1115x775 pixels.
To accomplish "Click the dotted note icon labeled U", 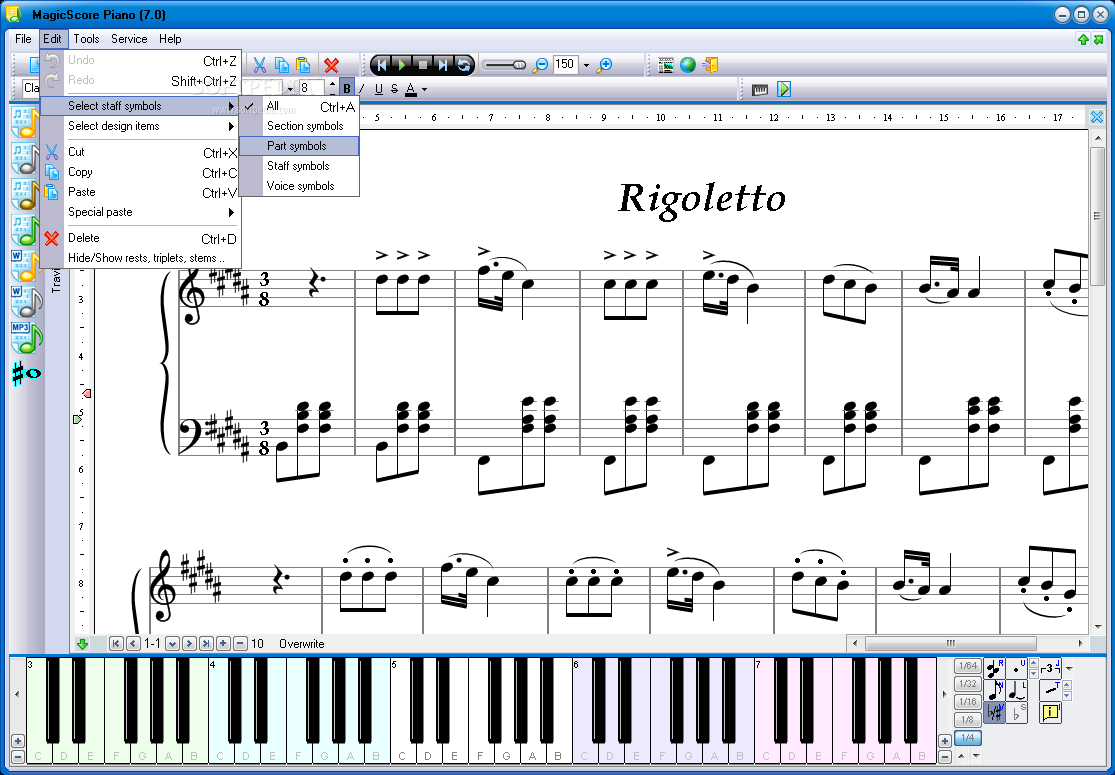I will point(1018,669).
